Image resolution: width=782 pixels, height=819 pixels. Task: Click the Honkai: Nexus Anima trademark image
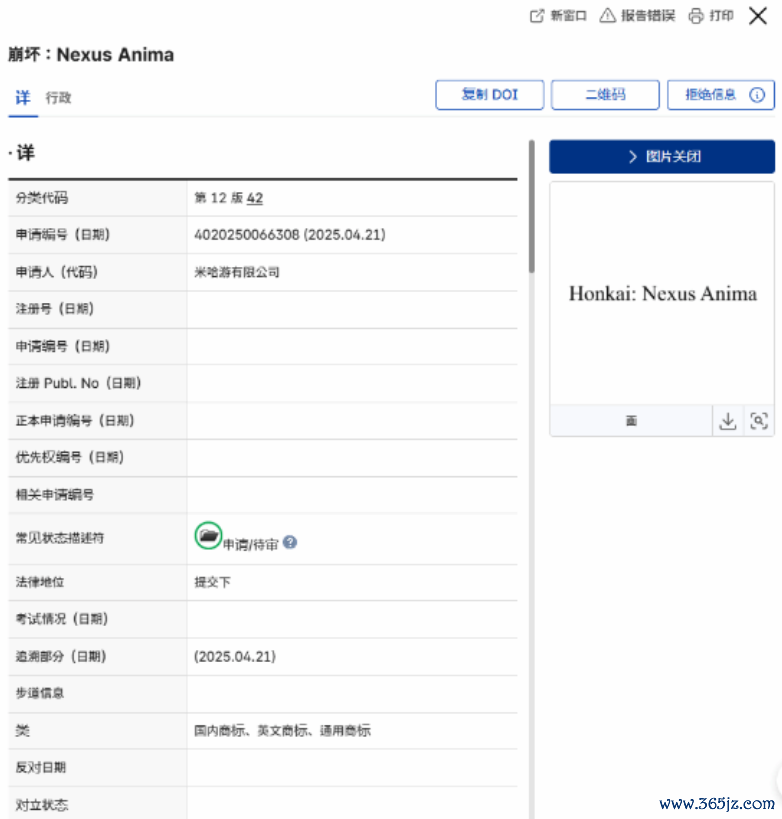pos(662,294)
